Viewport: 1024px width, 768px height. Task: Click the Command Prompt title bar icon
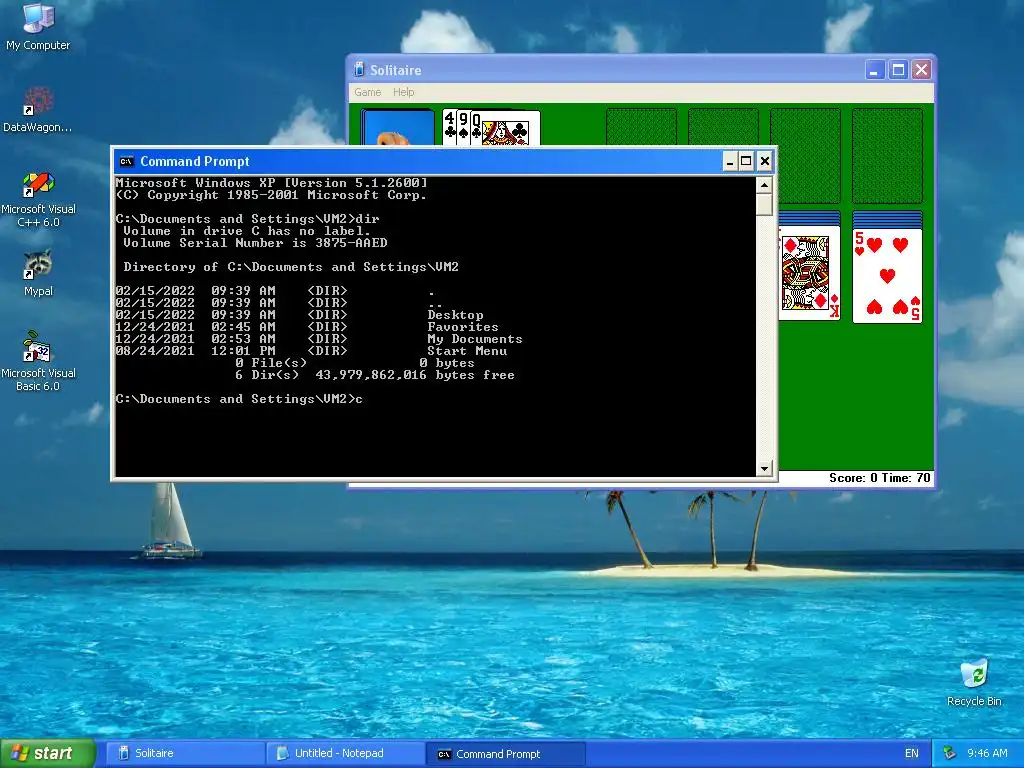tap(127, 161)
